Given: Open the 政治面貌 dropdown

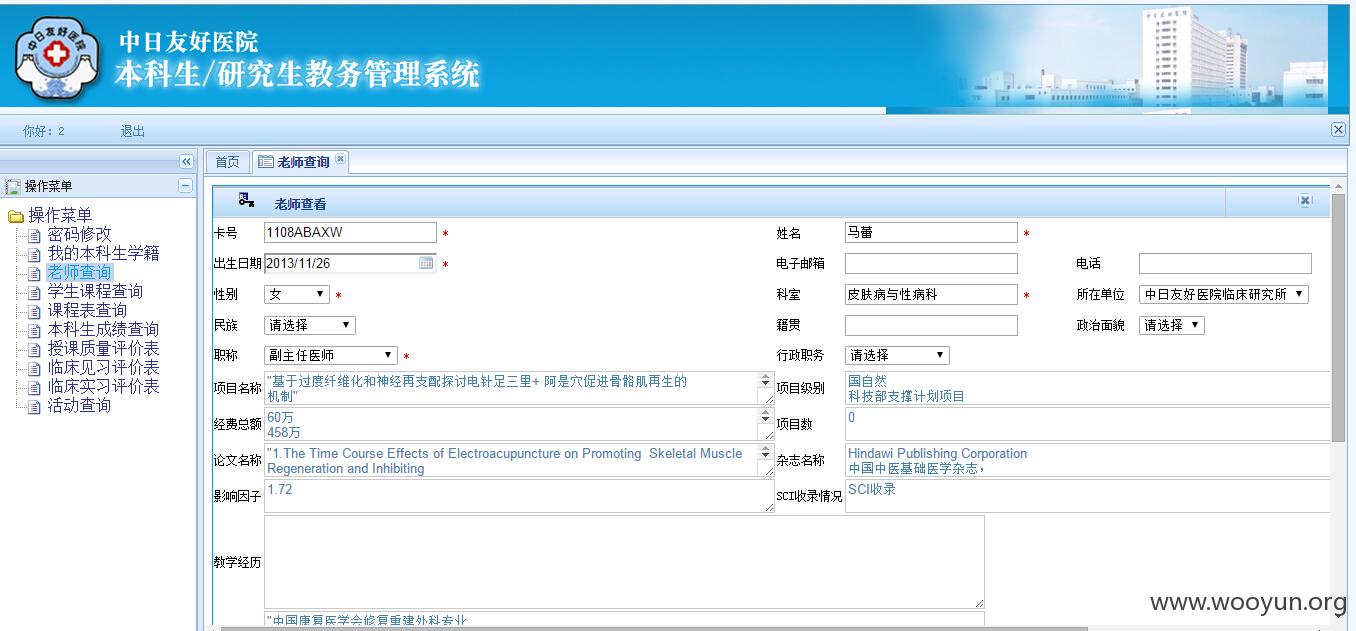Looking at the screenshot, I should coord(1172,325).
